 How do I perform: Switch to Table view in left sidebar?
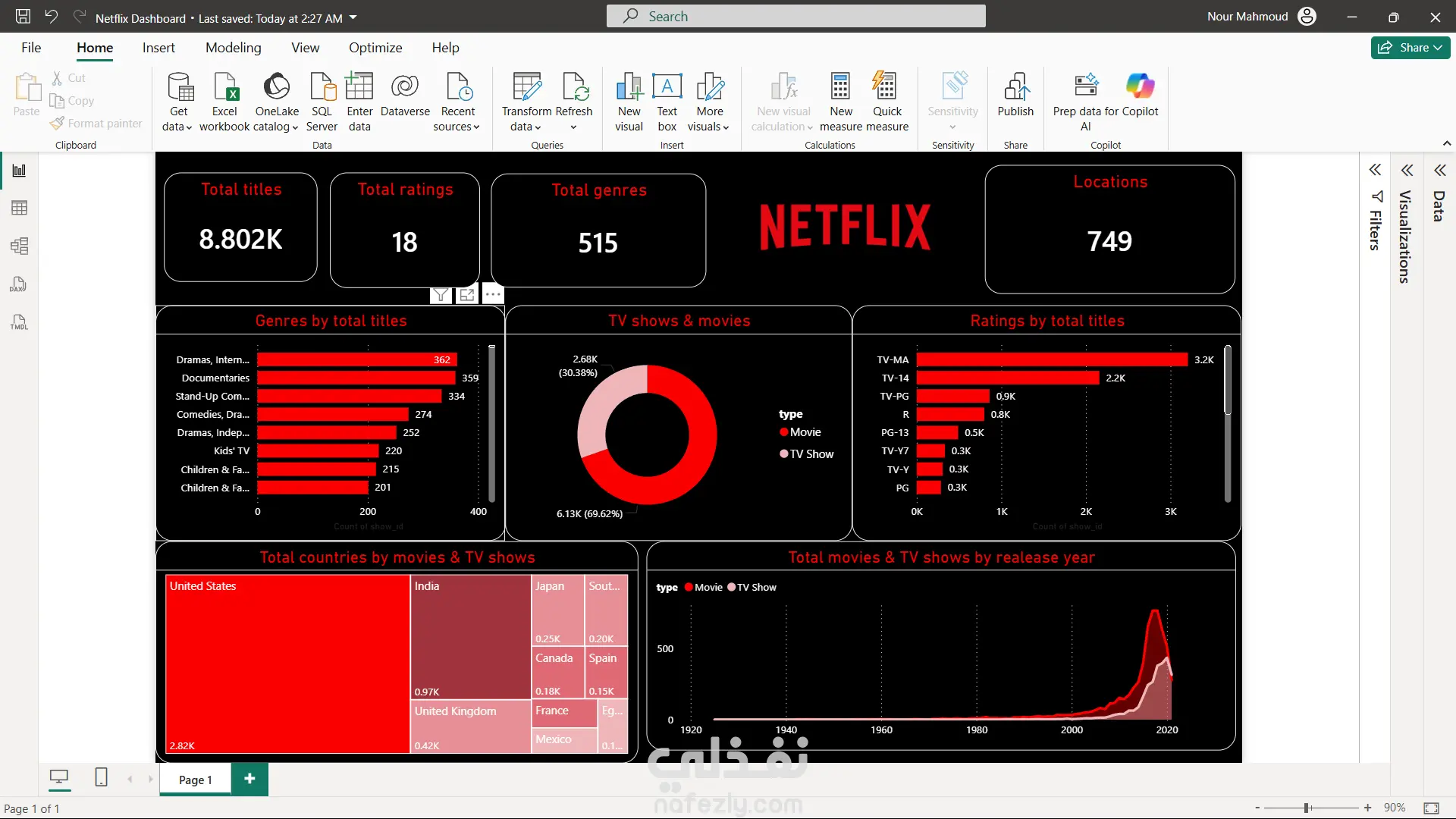click(19, 208)
